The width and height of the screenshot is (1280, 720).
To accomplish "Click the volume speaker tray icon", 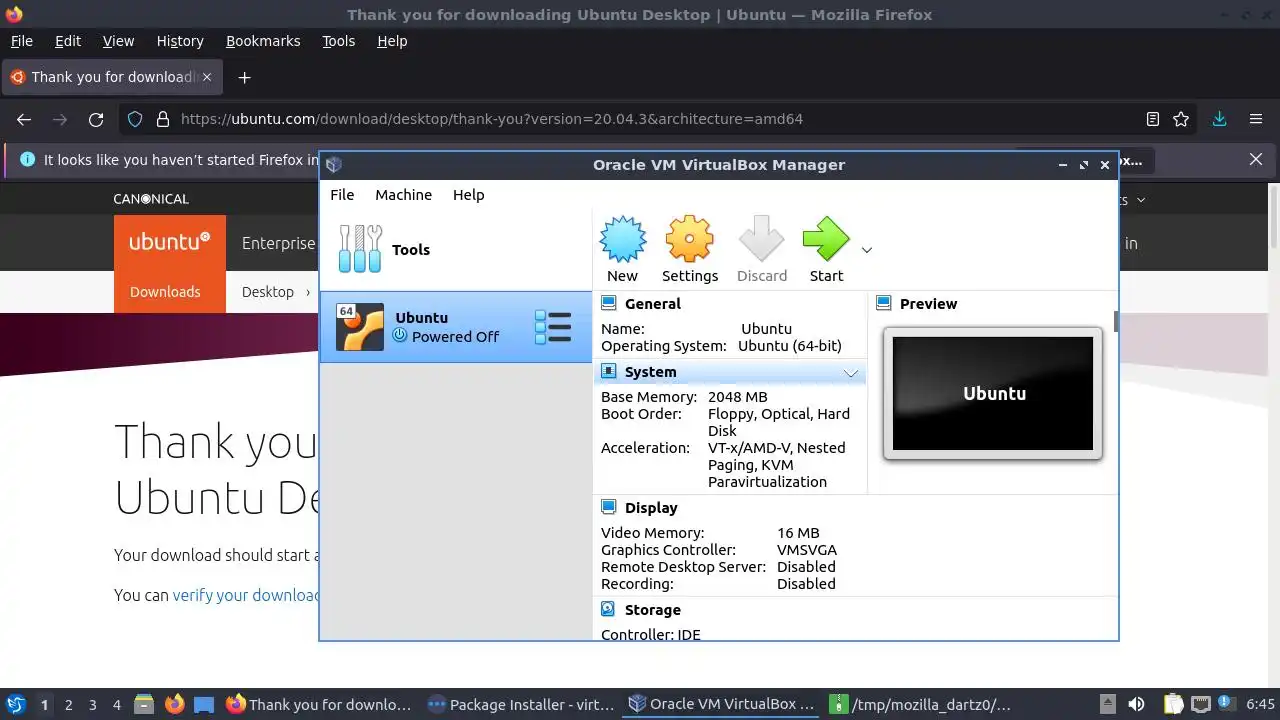I will click(x=1136, y=704).
